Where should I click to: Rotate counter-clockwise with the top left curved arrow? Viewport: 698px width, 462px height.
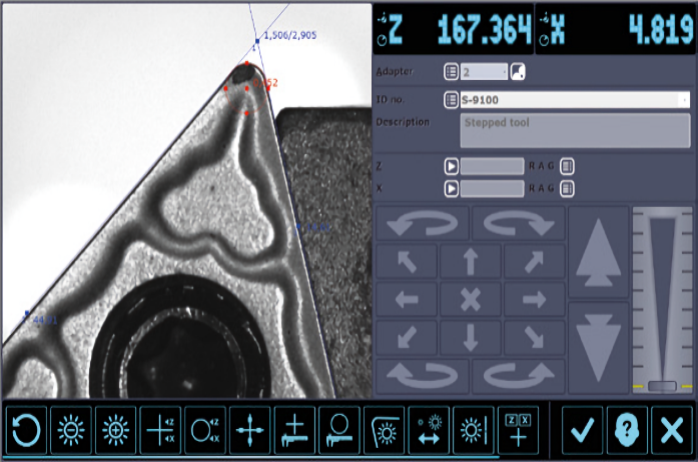[422, 224]
